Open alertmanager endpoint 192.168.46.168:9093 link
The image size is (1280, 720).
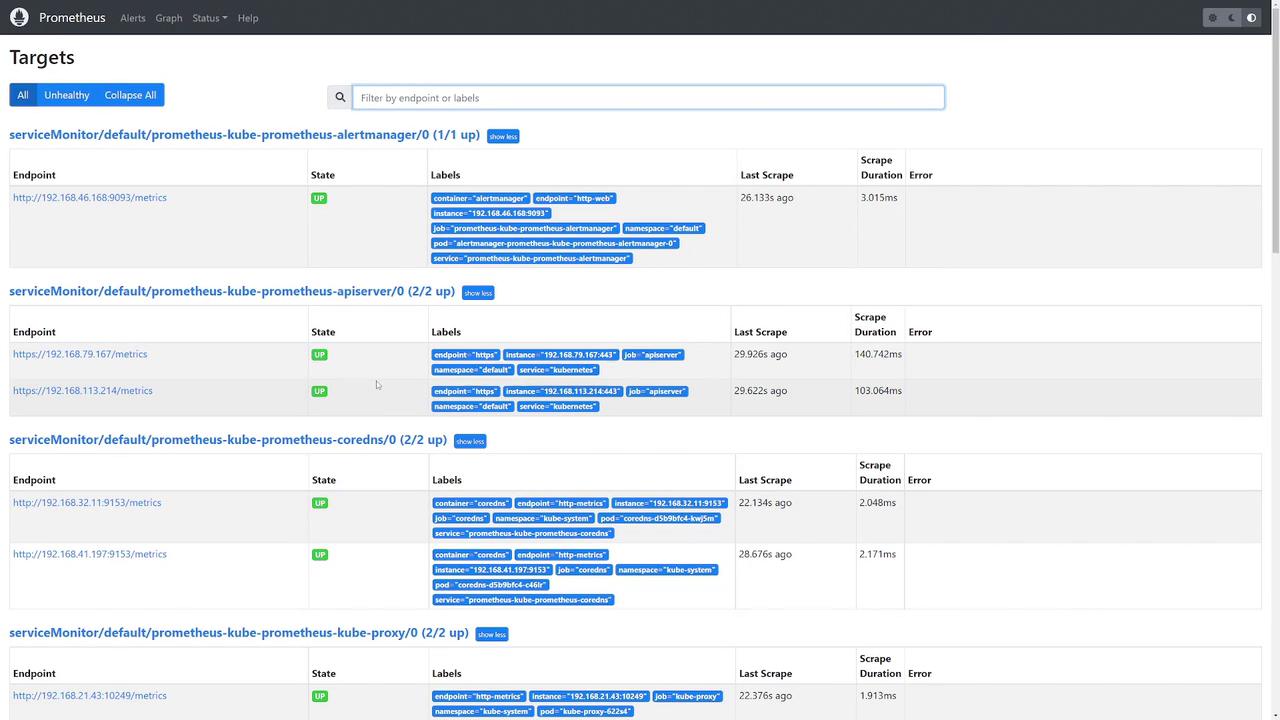point(90,198)
